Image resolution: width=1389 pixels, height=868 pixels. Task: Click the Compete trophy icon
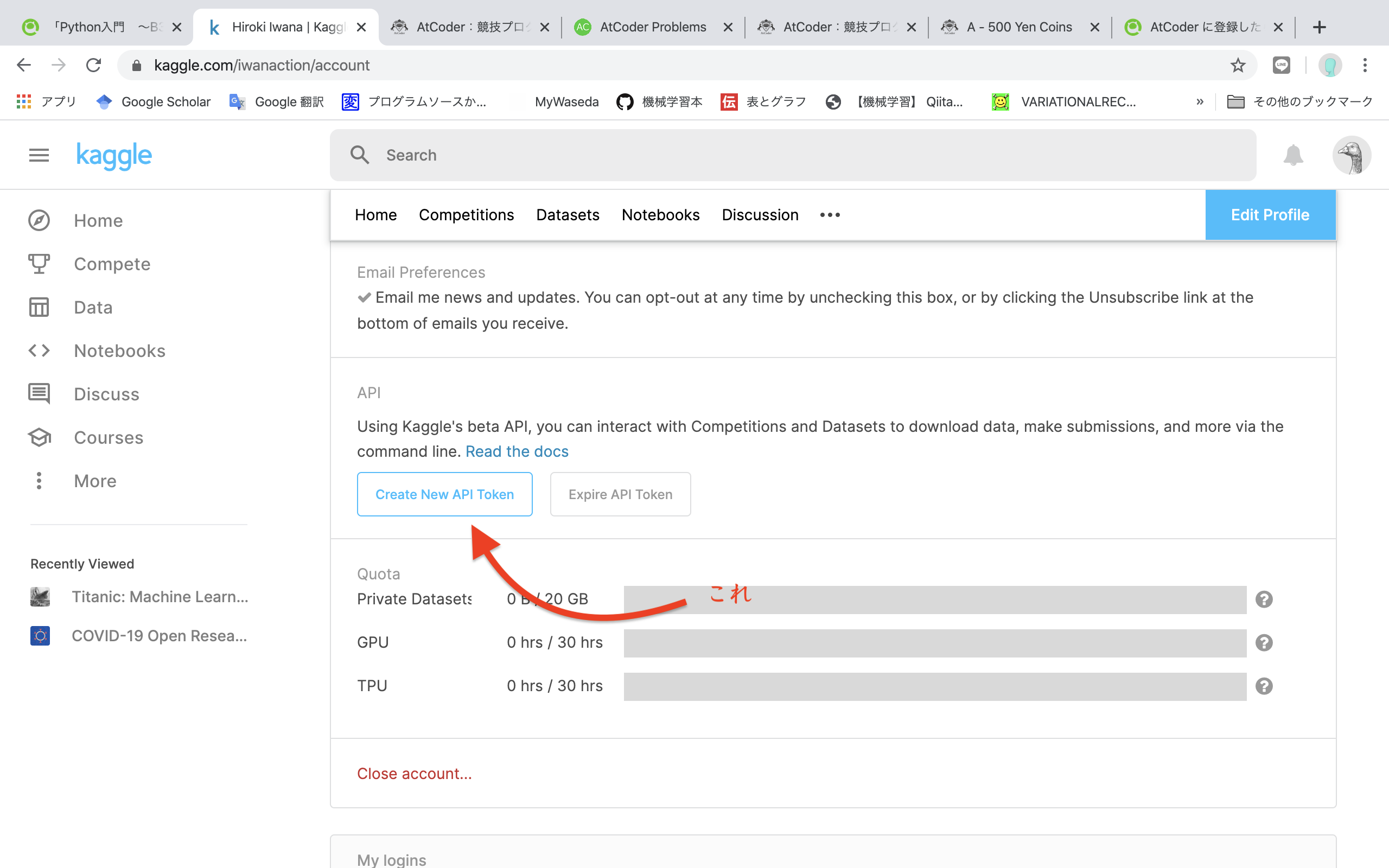[x=39, y=264]
